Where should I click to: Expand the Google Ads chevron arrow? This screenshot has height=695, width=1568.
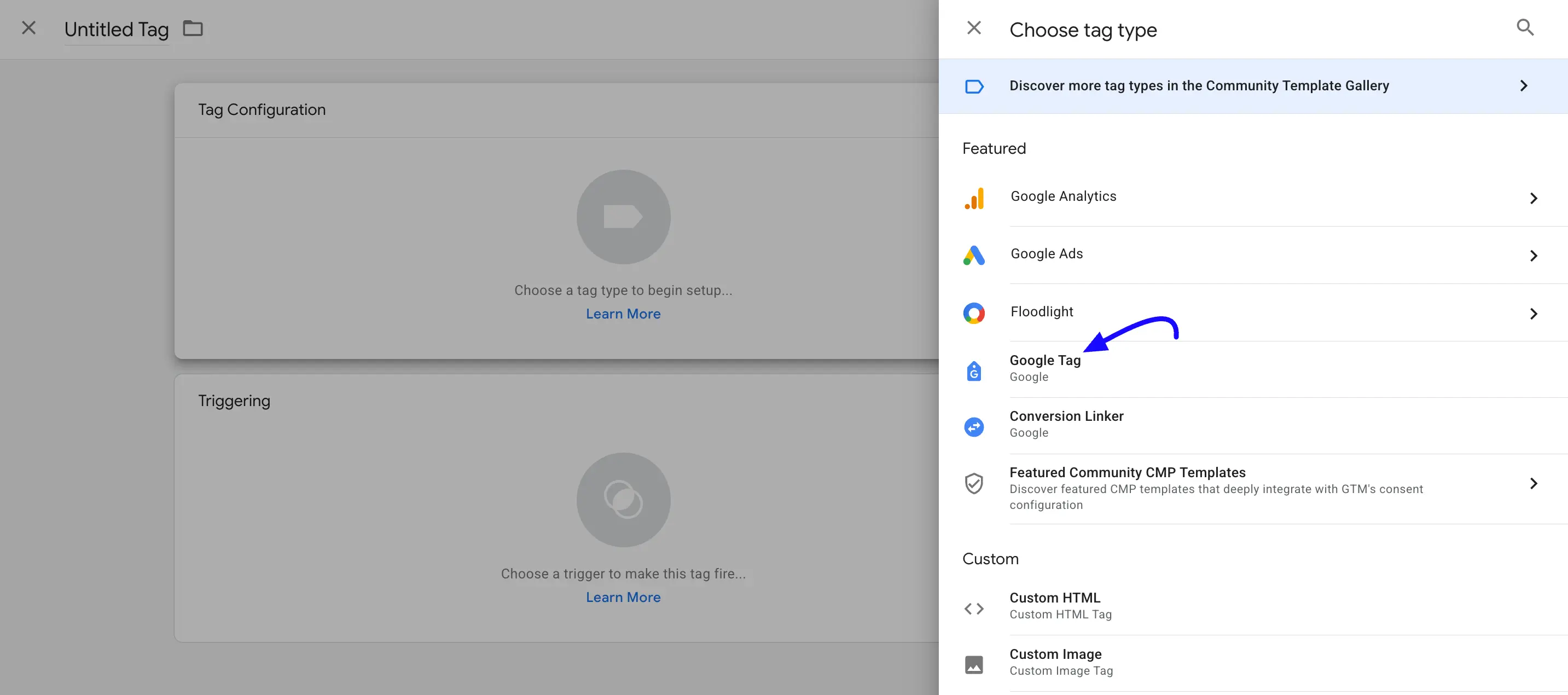coord(1534,256)
